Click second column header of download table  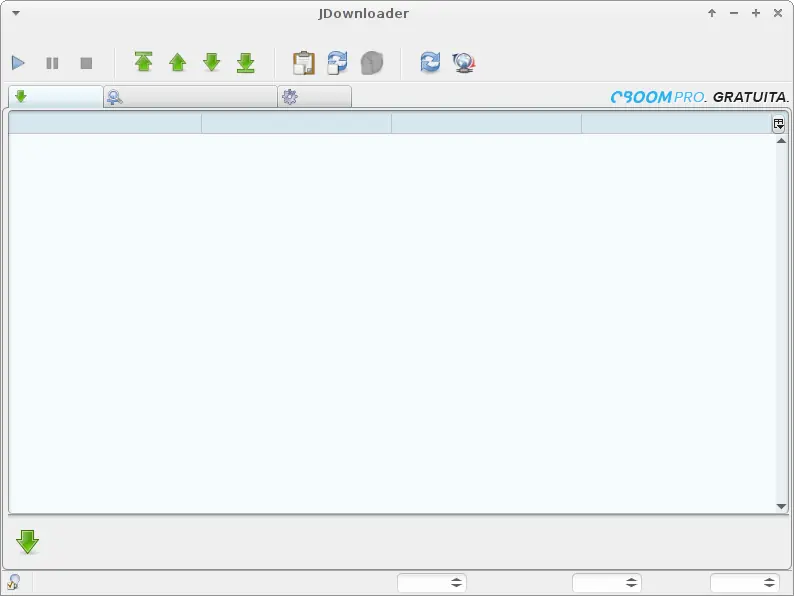click(296, 123)
